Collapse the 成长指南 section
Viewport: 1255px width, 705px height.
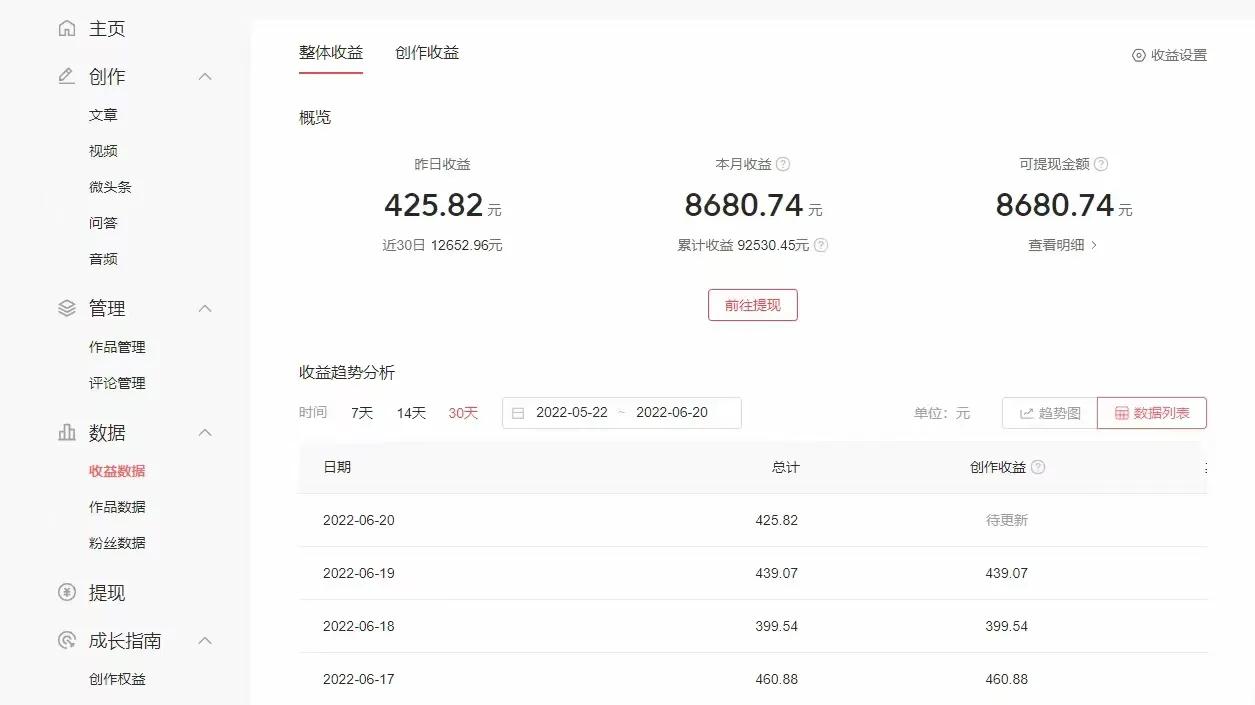point(204,640)
